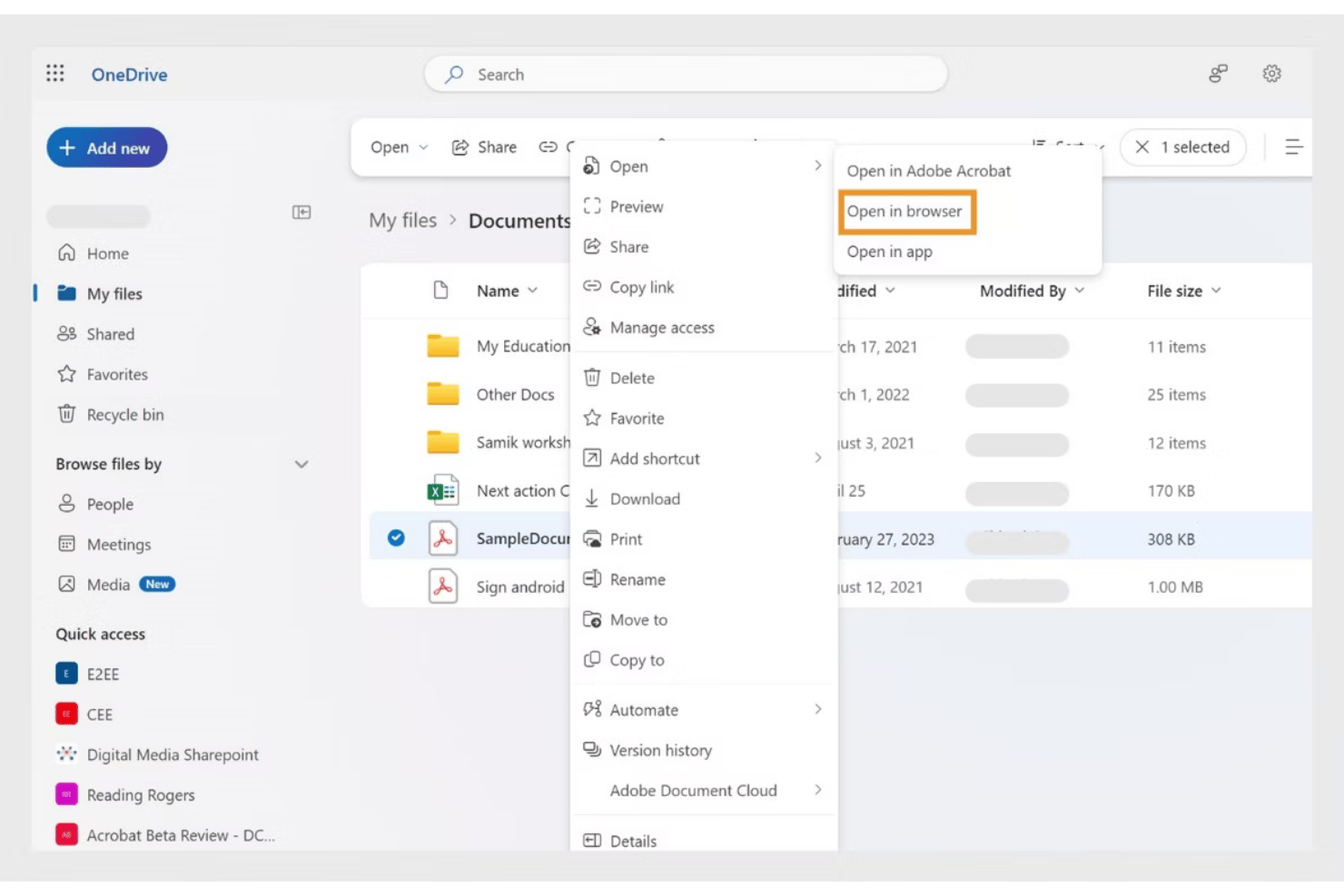The height and width of the screenshot is (896, 1344).
Task: Open the Modified column dropdown chevron
Action: [x=890, y=290]
